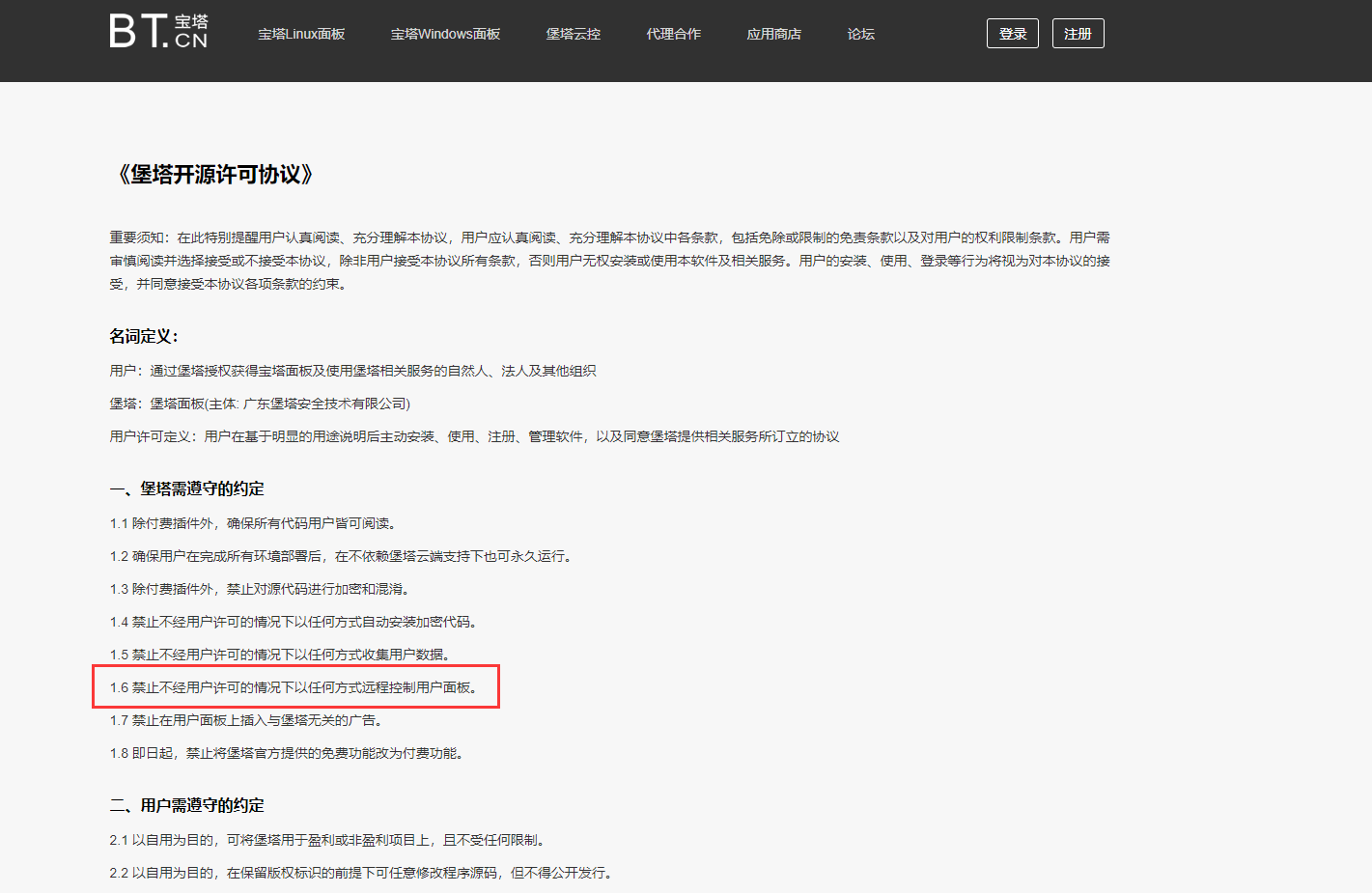The image size is (1372, 893).
Task: Select clause 1.6 about 远程控制用户面板
Action: 294,687
